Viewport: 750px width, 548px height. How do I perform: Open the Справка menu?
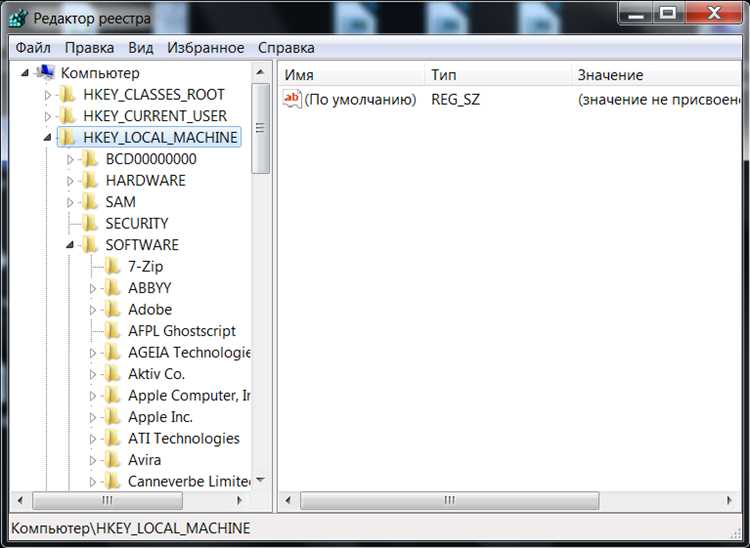click(x=286, y=48)
